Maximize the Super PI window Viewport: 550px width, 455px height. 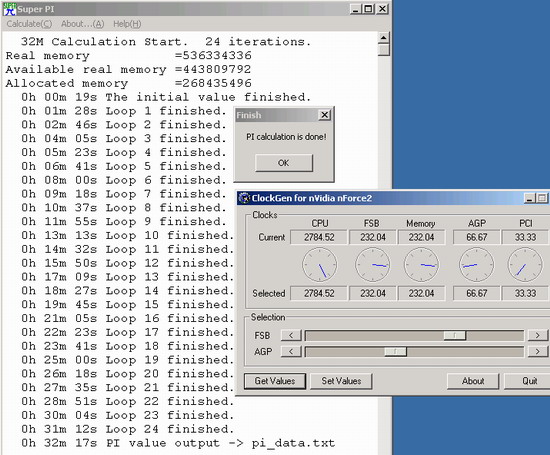pos(368,9)
